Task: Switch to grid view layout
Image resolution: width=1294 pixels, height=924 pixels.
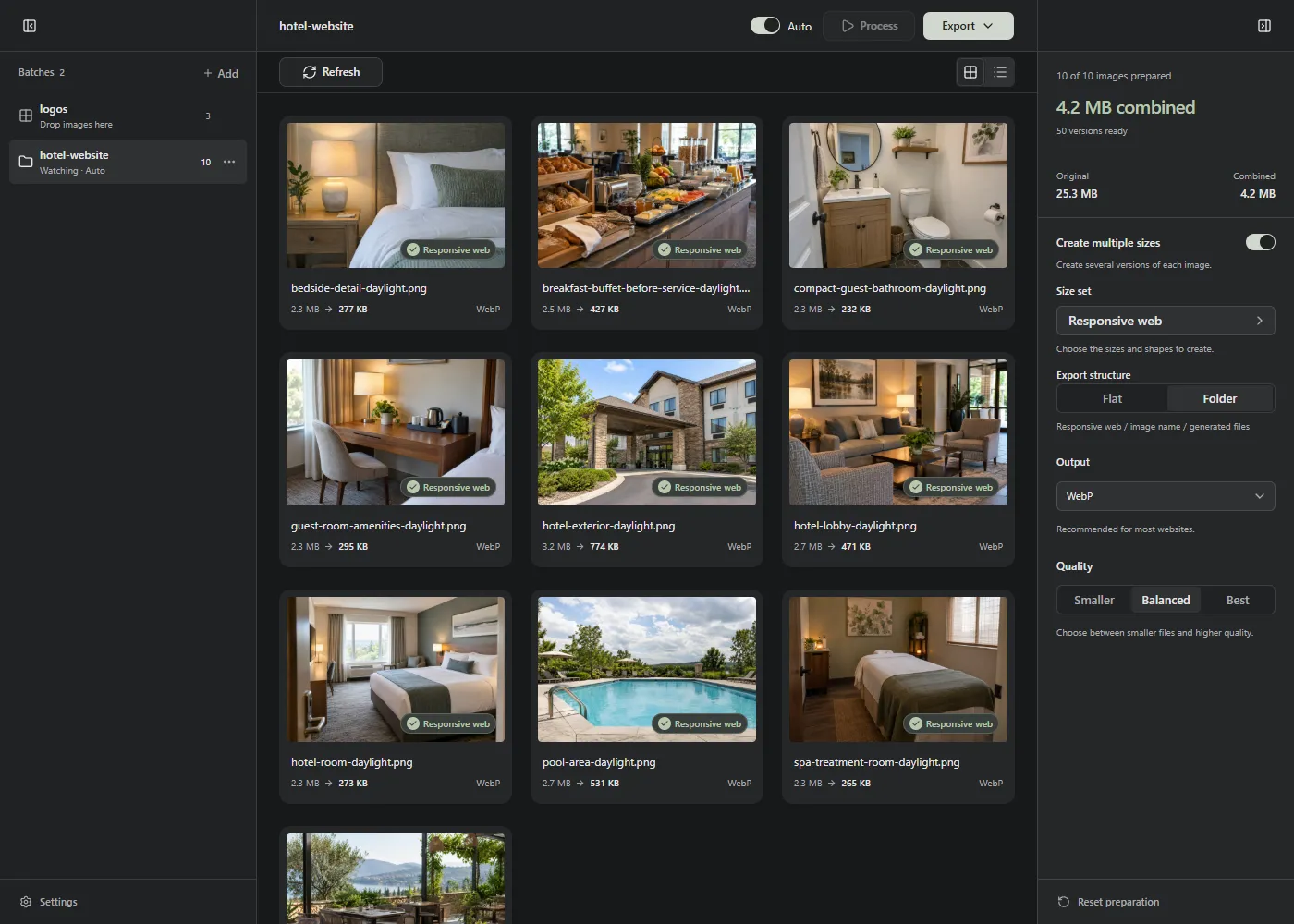Action: [970, 72]
